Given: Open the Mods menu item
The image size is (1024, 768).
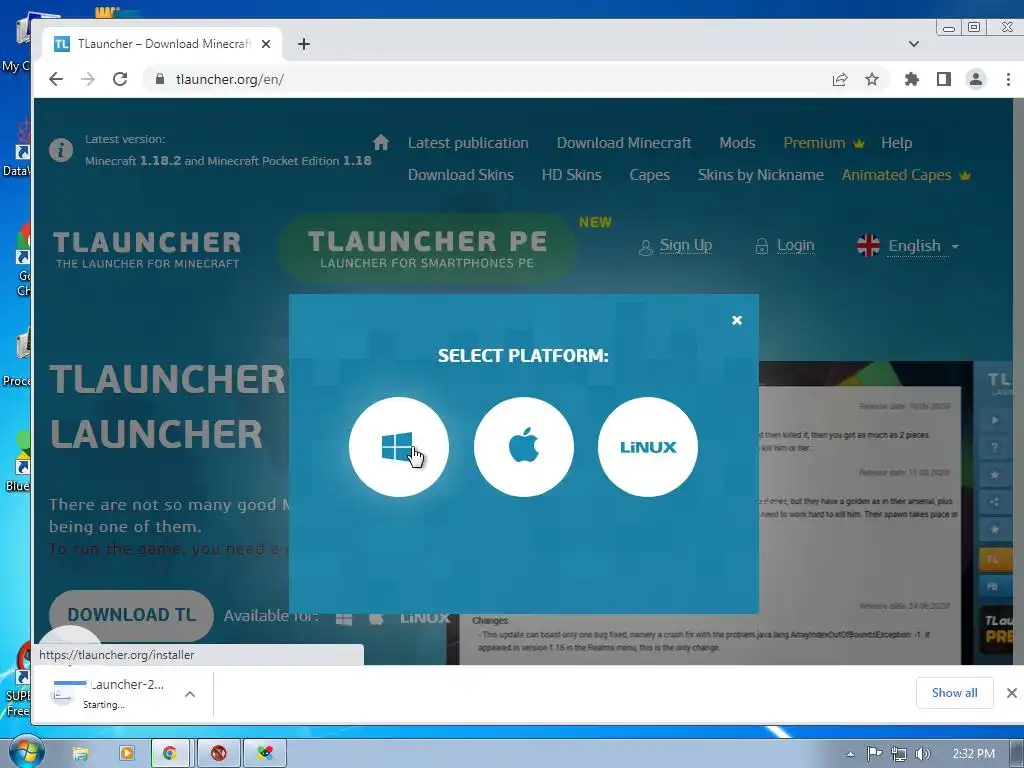Looking at the screenshot, I should [x=737, y=143].
